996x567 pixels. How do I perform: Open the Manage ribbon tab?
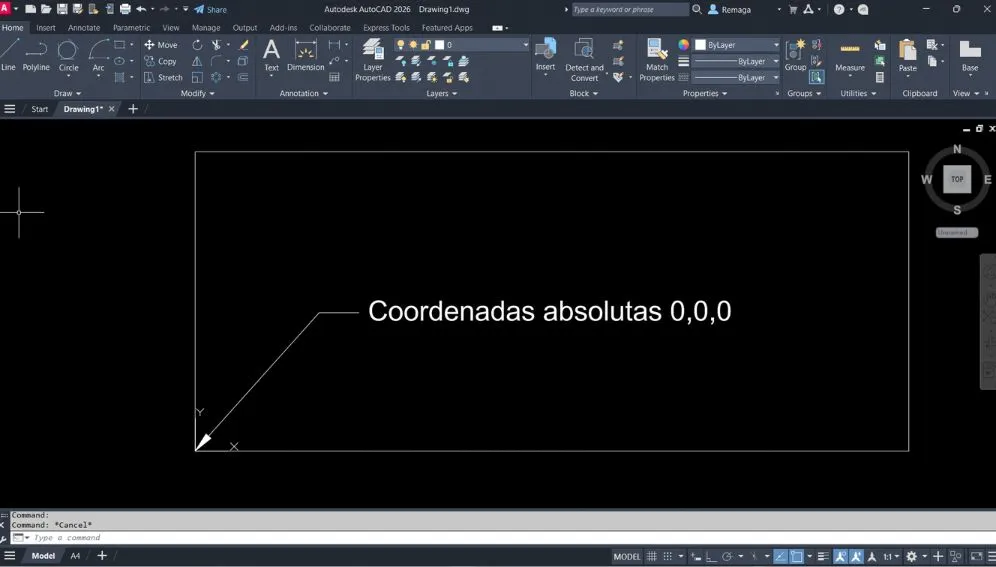tap(206, 28)
